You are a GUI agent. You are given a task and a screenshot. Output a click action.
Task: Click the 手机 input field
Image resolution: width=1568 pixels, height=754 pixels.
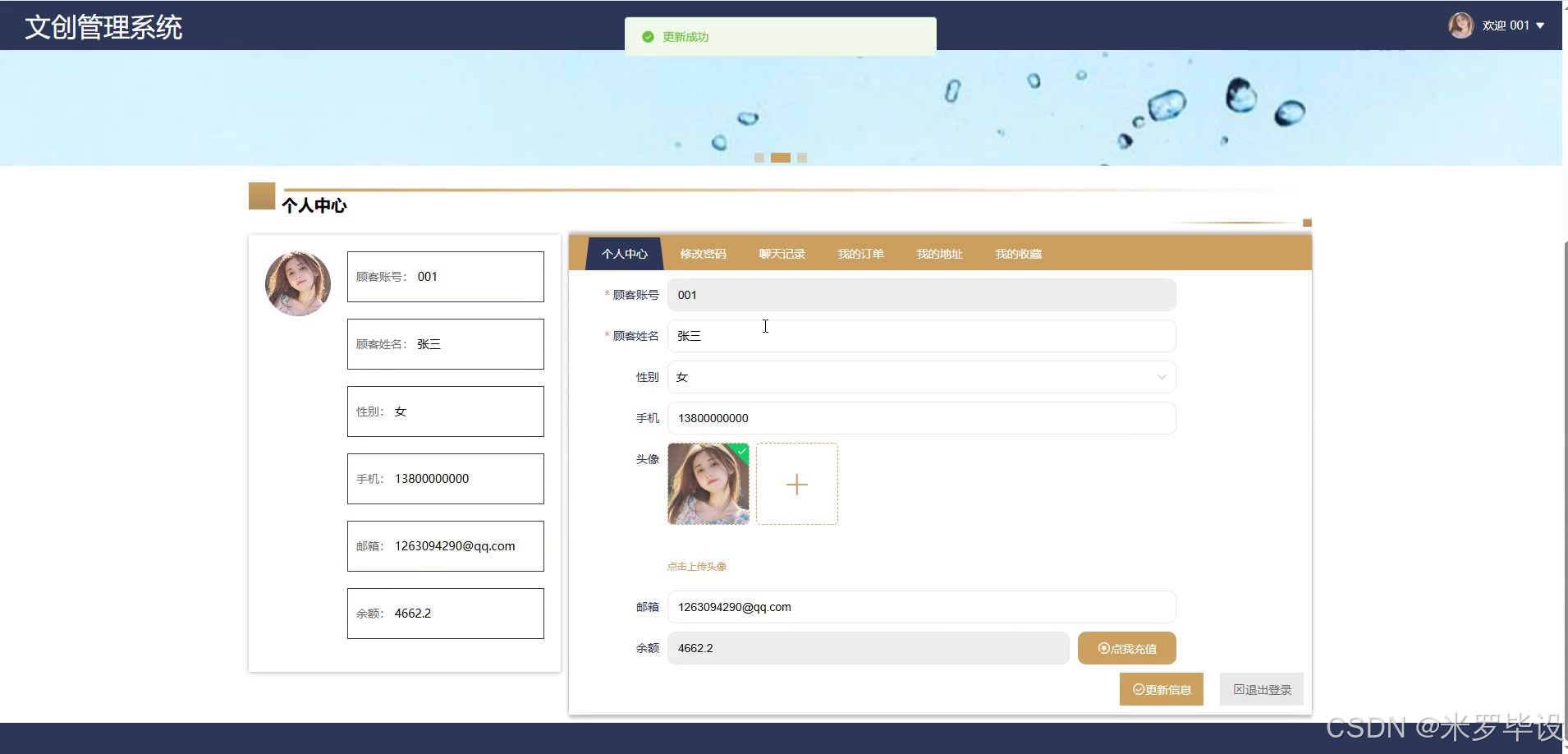[921, 418]
